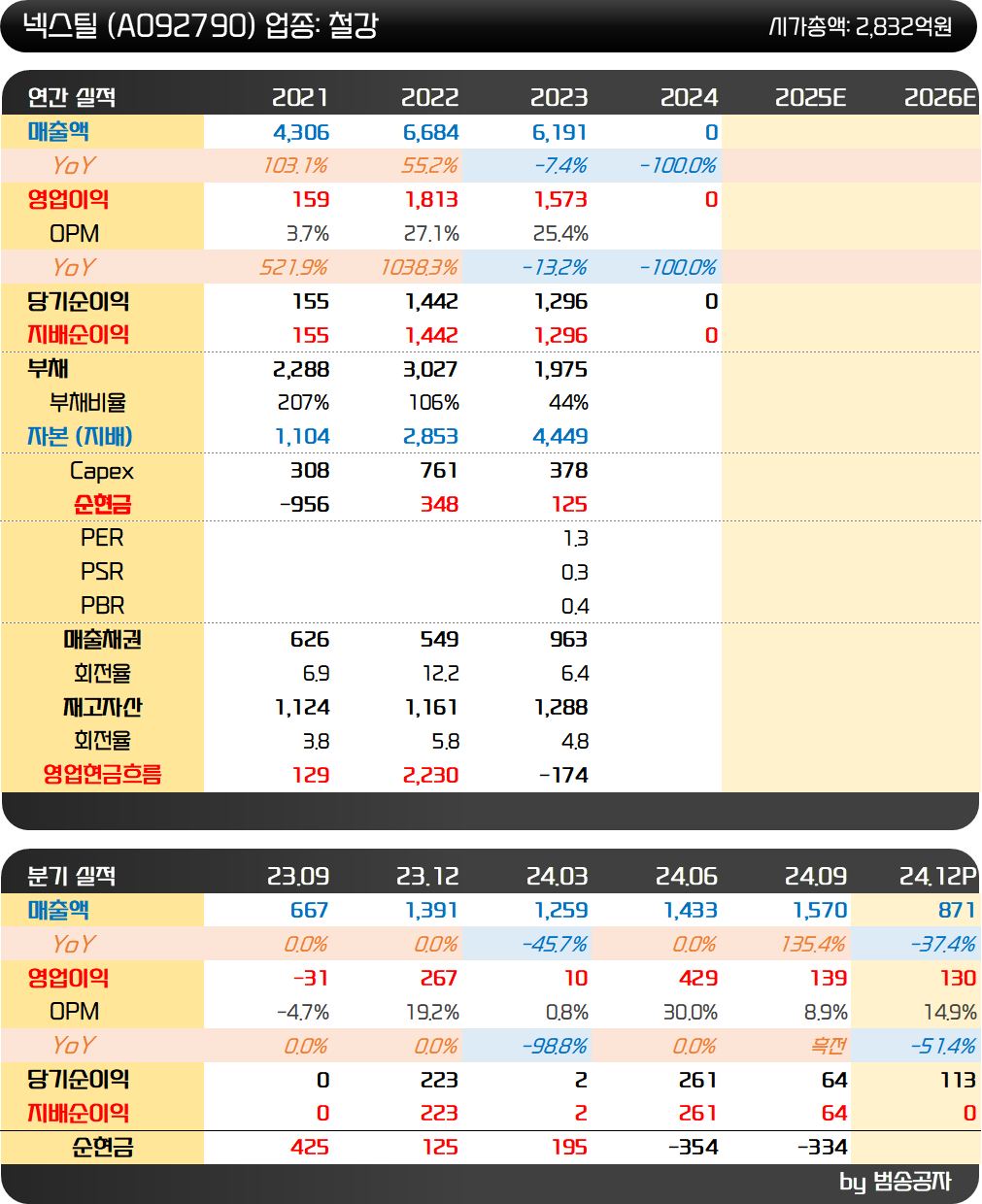This screenshot has width=982, height=1204.
Task: Select the YoY value 521.9%
Action: (x=294, y=268)
